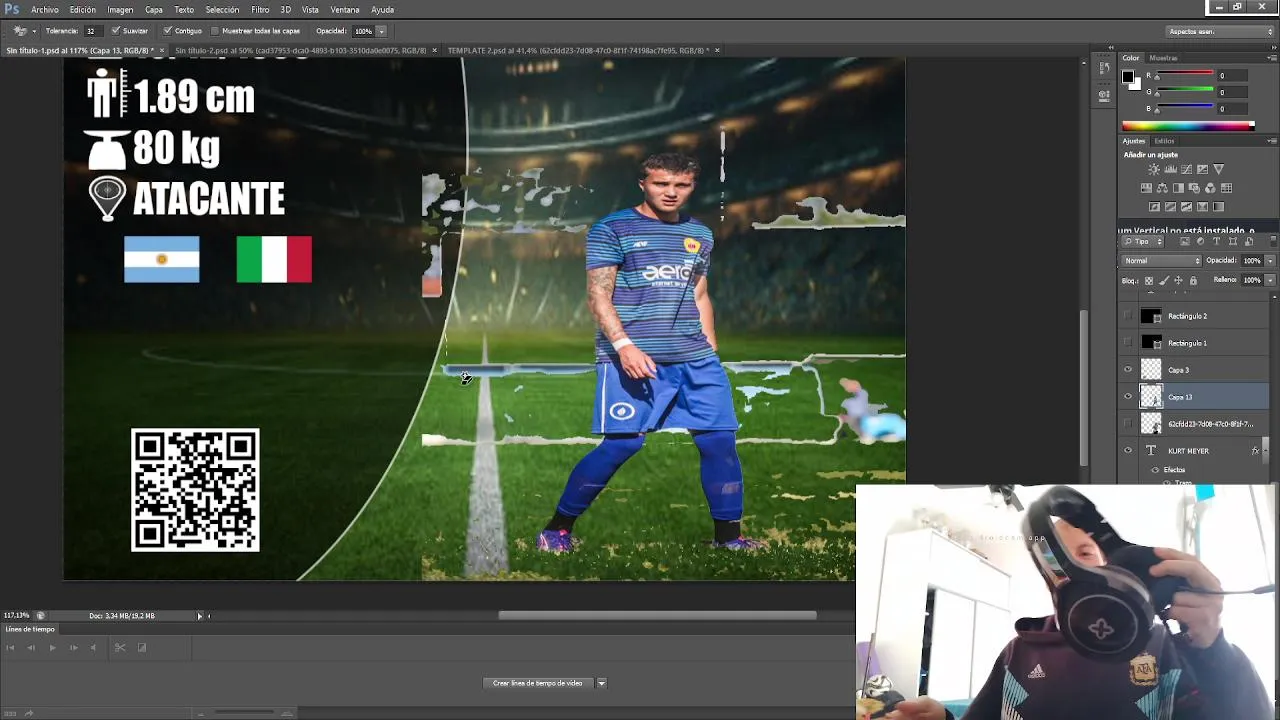
Task: Add a Hue/Saturation adjustment
Action: click(x=1146, y=188)
